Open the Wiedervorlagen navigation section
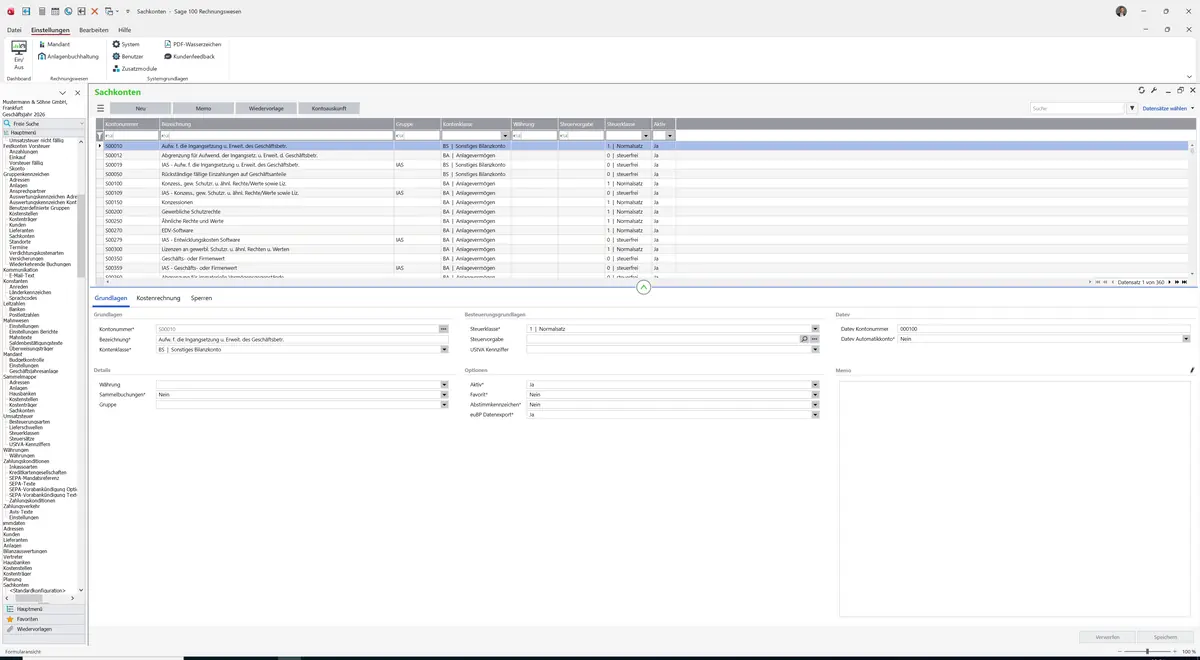This screenshot has height=660, width=1200. click(42, 629)
